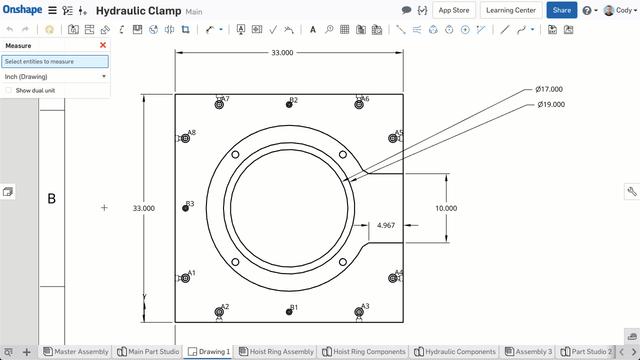The height and width of the screenshot is (360, 640).
Task: Open the App Store
Action: 454,10
